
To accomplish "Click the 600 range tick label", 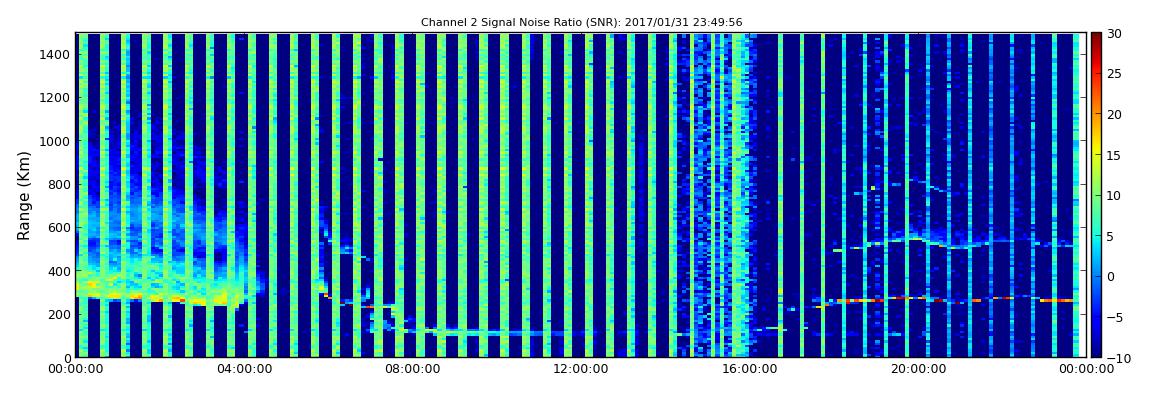I will tap(59, 227).
